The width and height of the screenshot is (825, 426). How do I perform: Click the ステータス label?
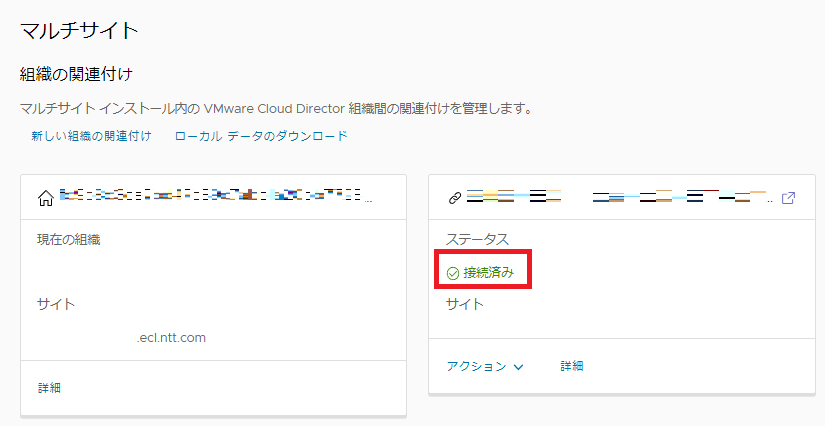point(477,239)
